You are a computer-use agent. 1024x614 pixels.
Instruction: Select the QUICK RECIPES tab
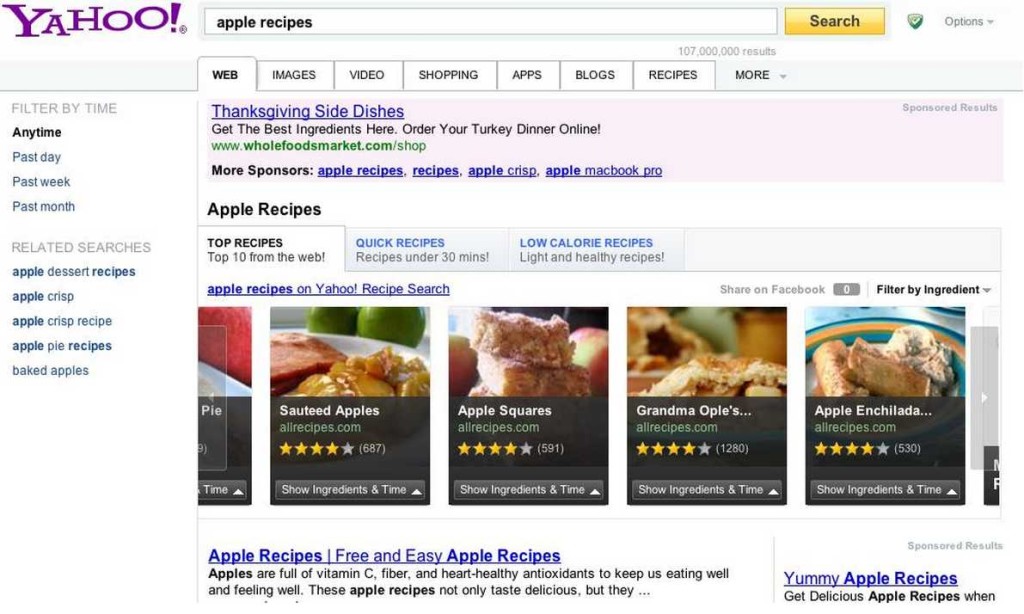click(426, 250)
